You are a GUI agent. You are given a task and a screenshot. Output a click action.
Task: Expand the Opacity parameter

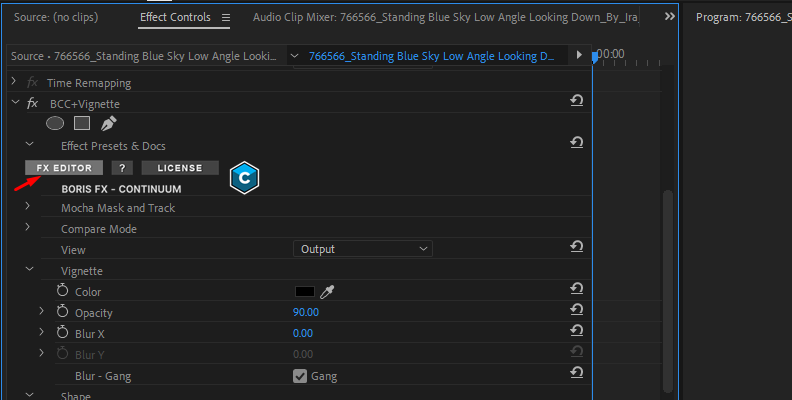41,311
